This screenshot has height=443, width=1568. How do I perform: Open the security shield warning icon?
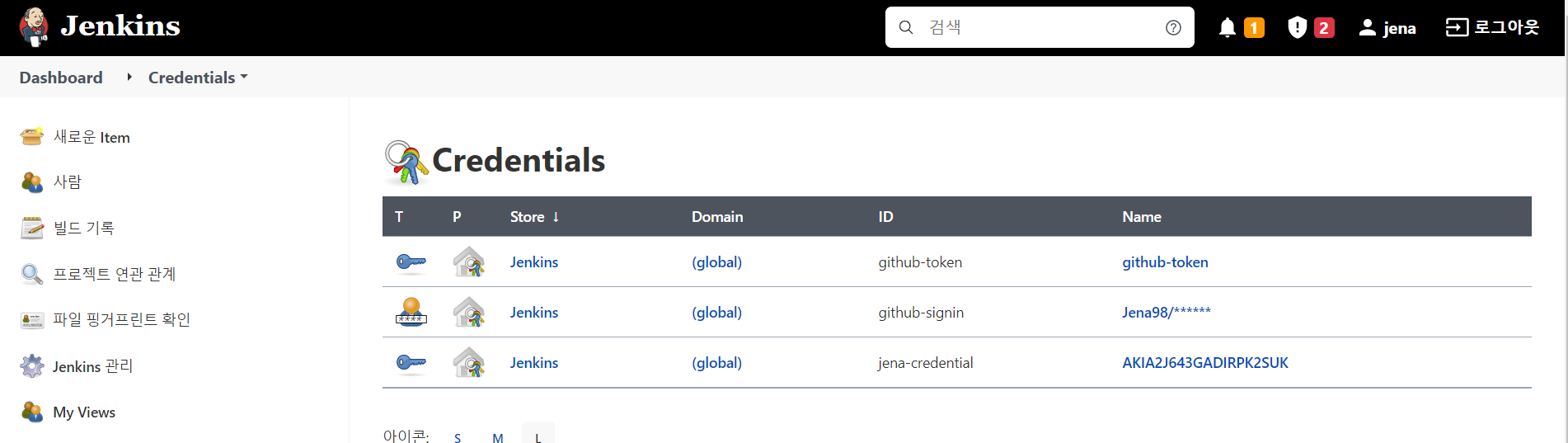click(x=1298, y=27)
